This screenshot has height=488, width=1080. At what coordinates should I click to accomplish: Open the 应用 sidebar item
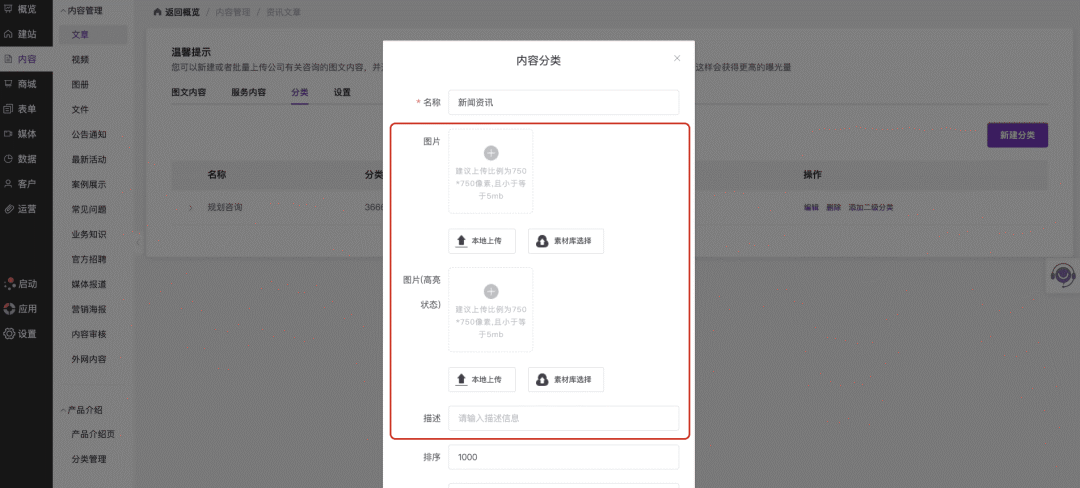pyautogui.click(x=21, y=309)
